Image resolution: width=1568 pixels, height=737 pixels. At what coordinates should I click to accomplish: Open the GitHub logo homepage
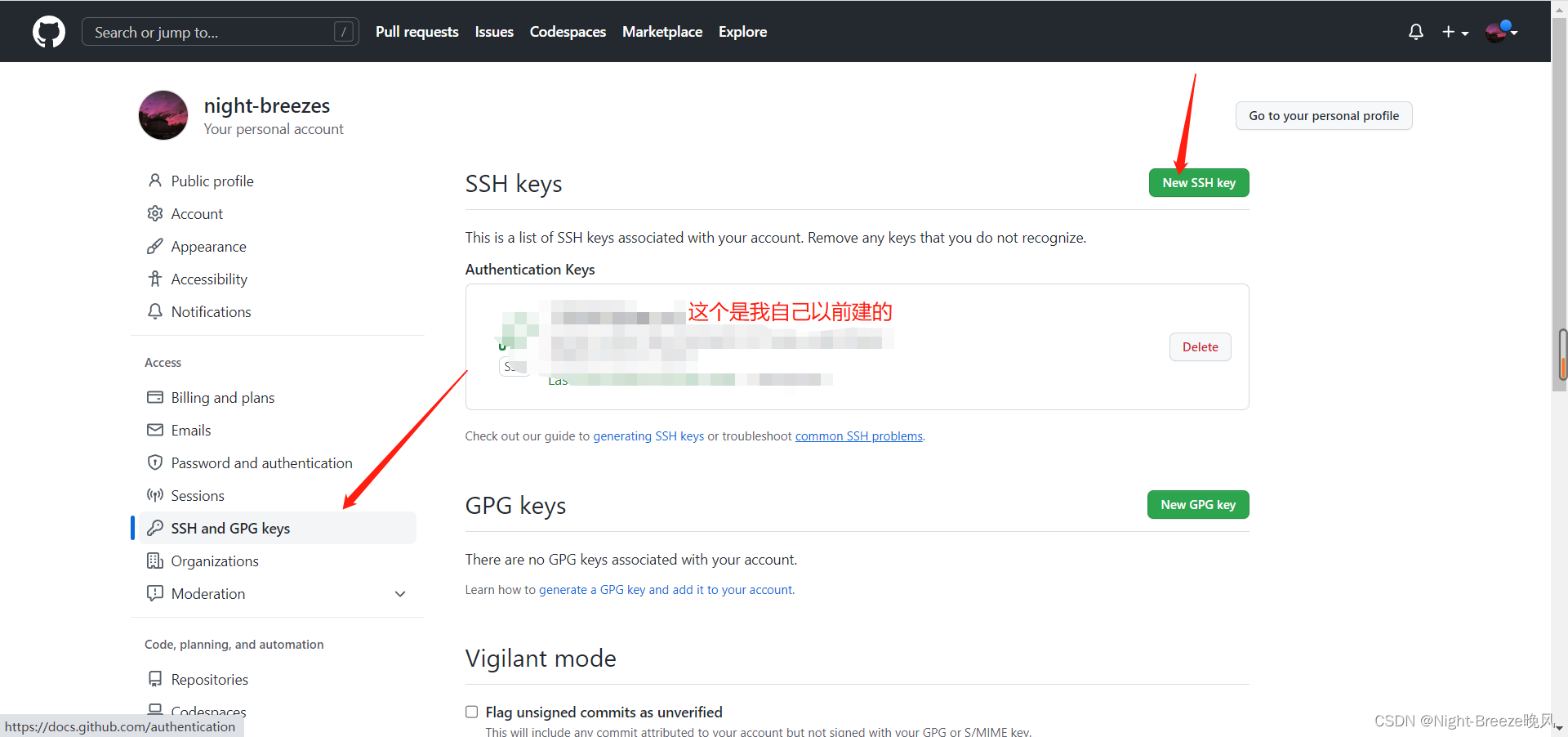(49, 32)
